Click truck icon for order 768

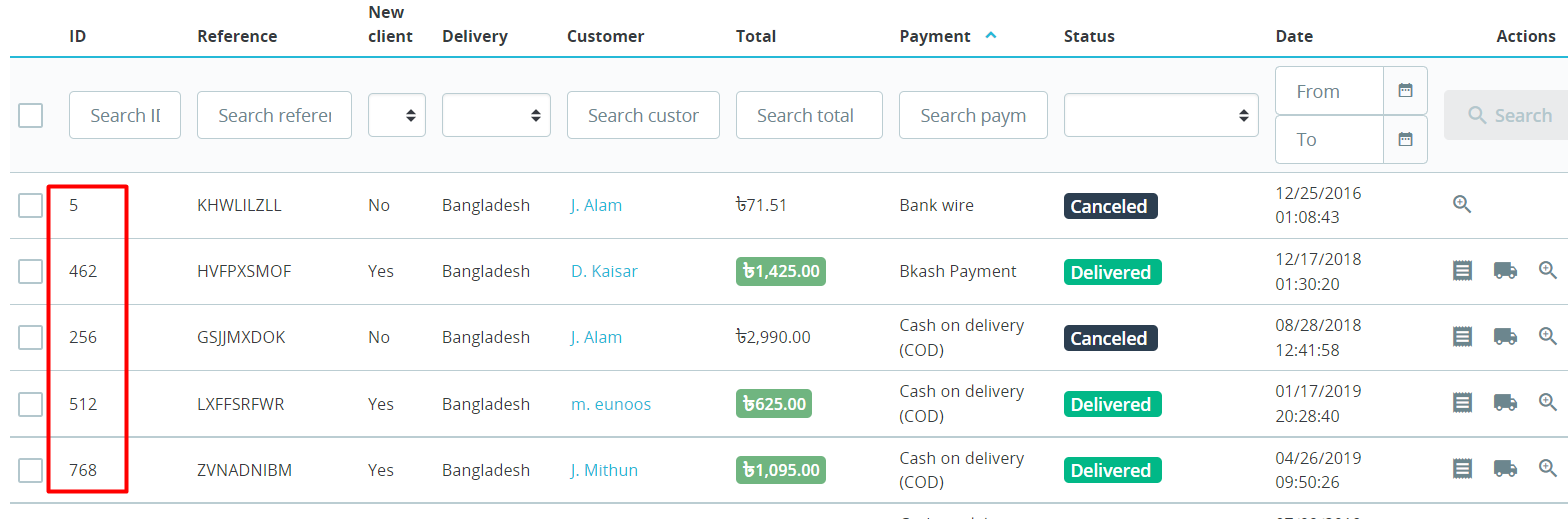click(x=1505, y=468)
